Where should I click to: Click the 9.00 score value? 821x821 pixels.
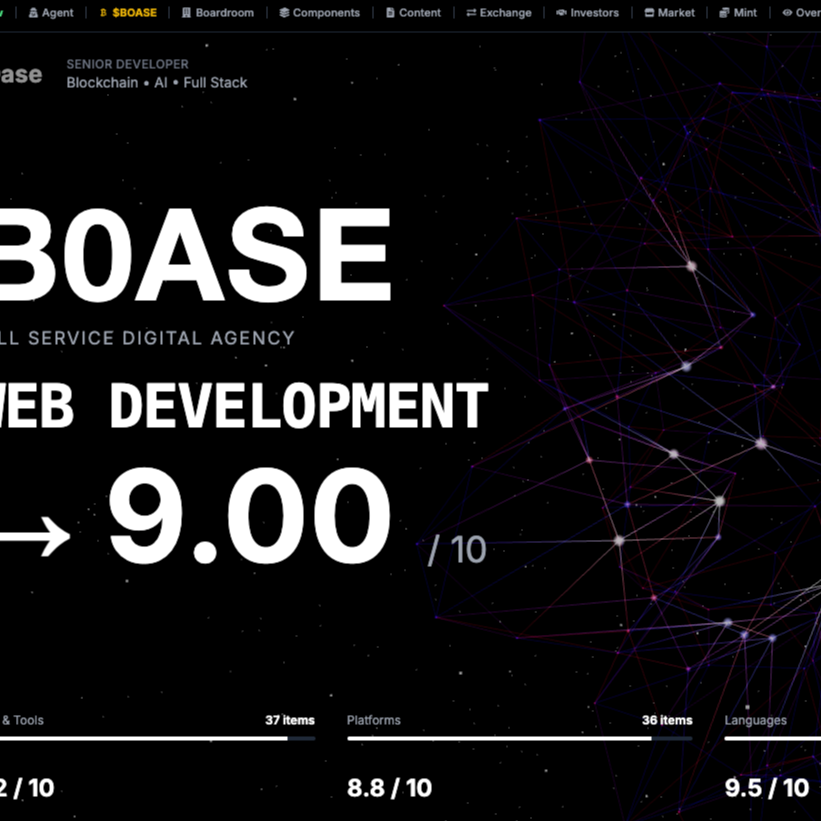[249, 518]
